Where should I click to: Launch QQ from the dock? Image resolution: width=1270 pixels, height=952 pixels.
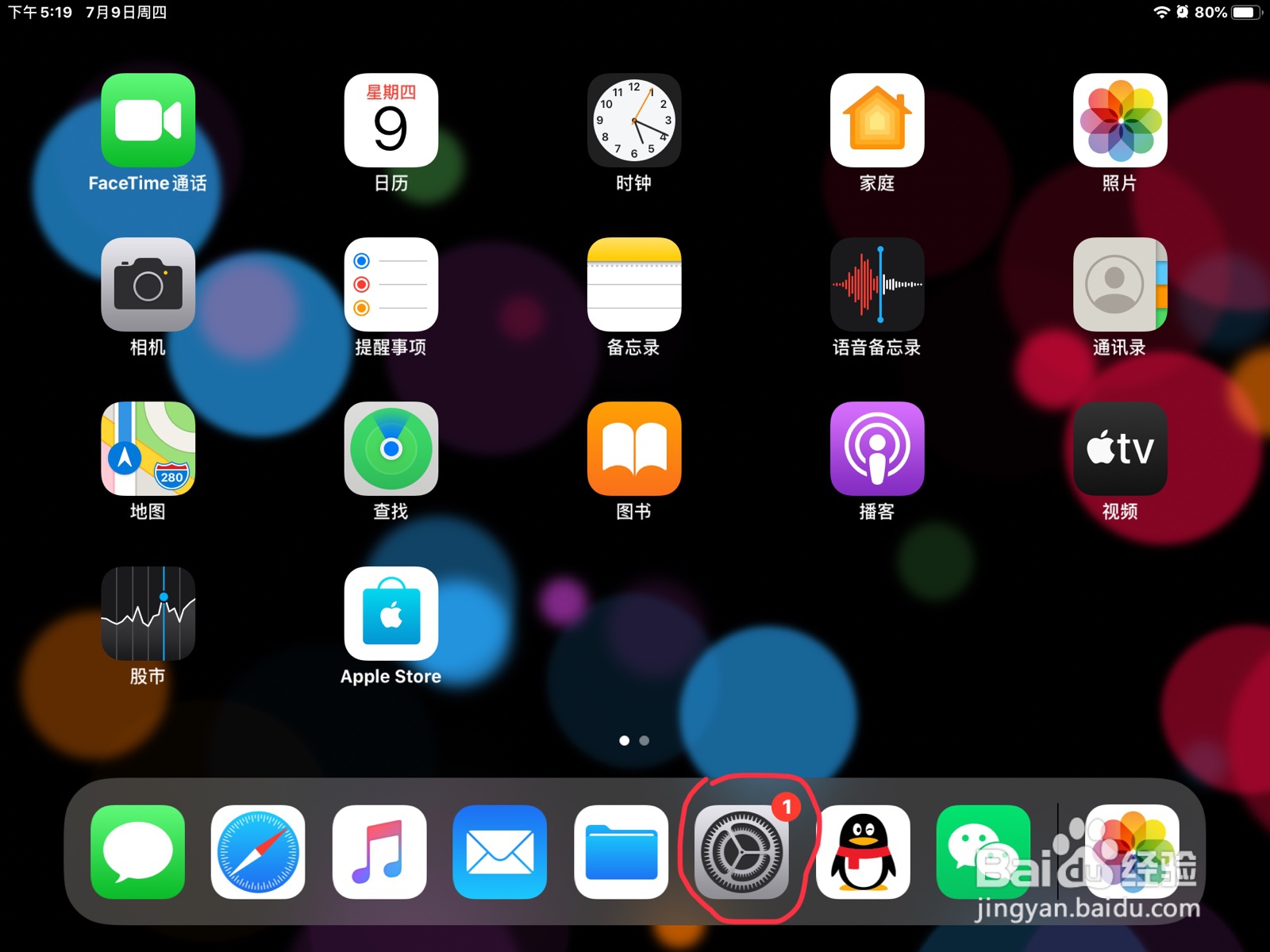[x=863, y=853]
